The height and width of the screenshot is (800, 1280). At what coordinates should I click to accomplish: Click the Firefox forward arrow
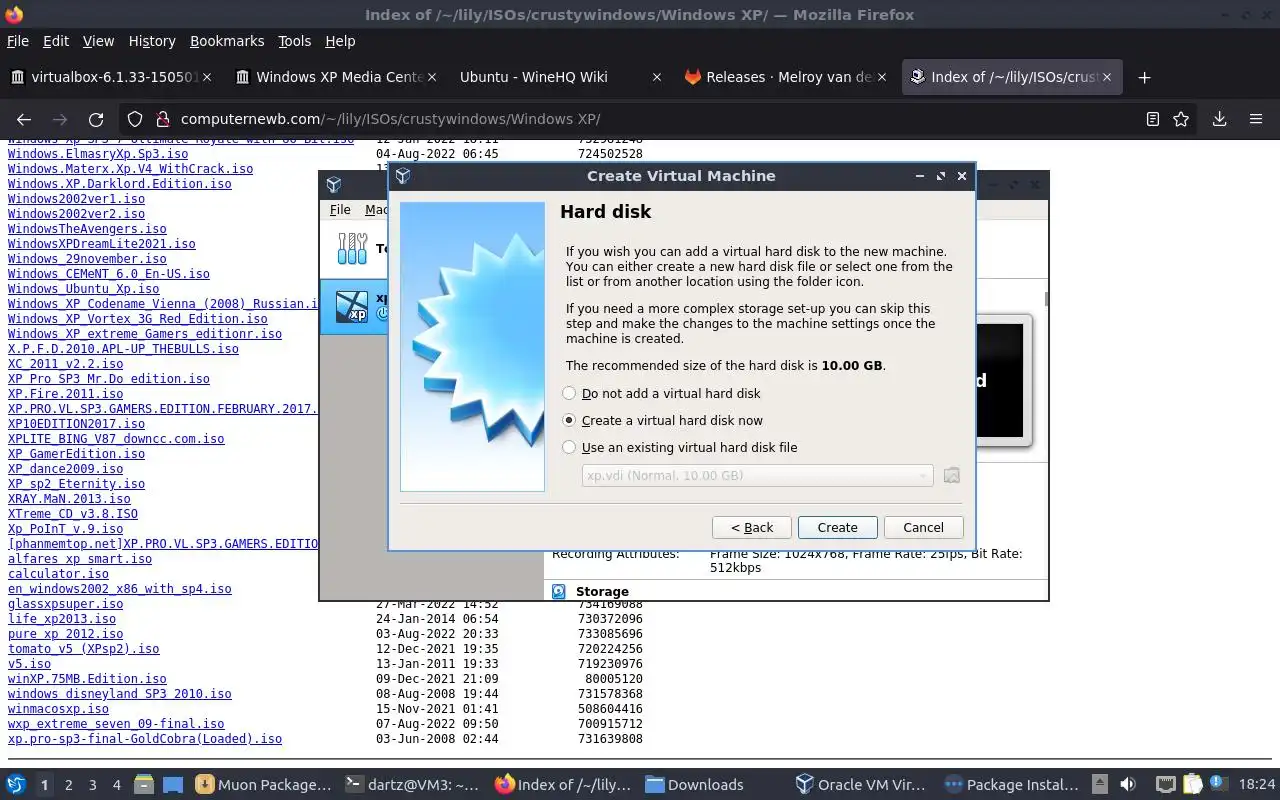point(60,119)
